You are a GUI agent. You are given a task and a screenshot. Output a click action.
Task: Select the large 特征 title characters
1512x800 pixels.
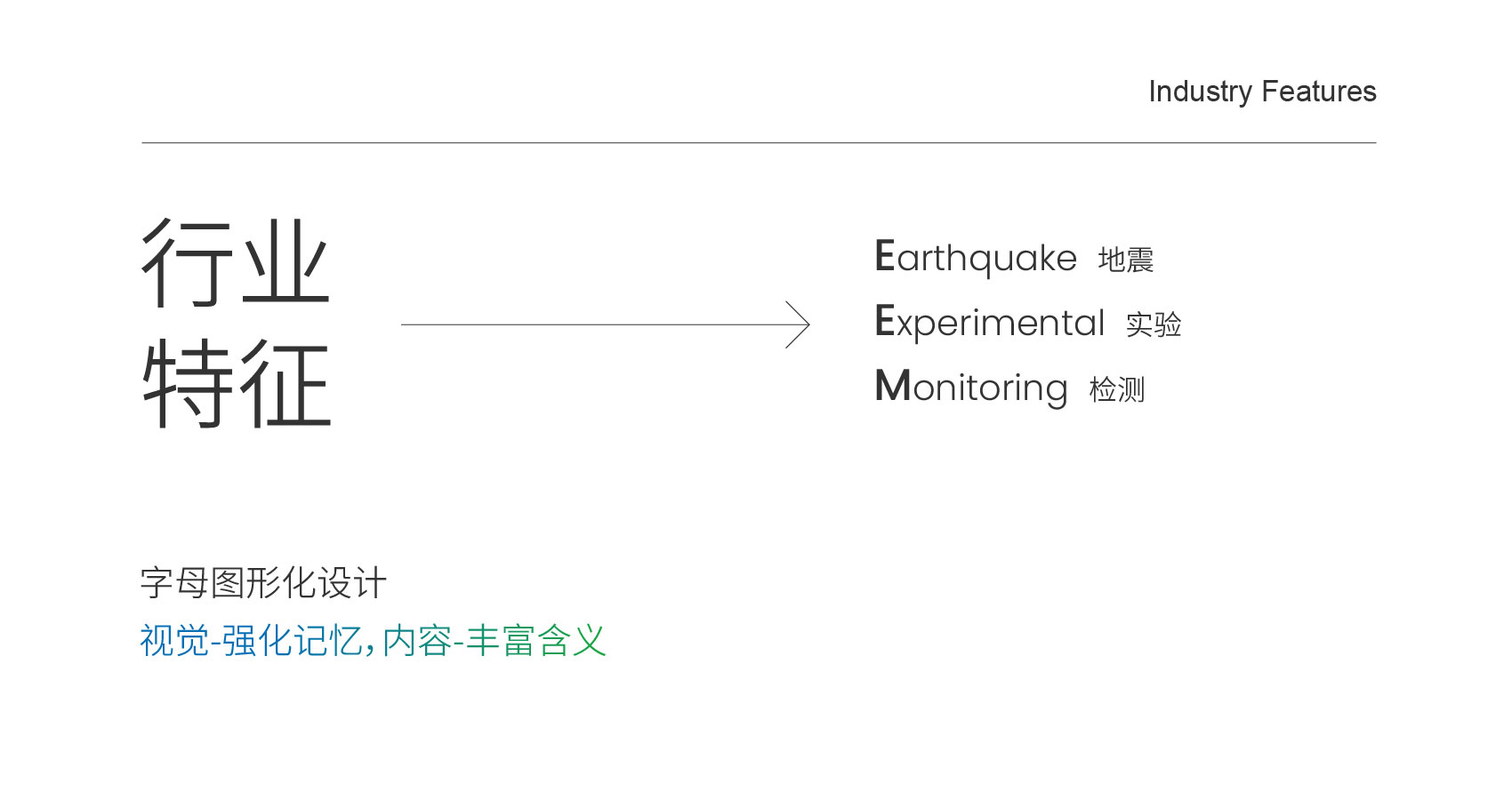coord(236,383)
